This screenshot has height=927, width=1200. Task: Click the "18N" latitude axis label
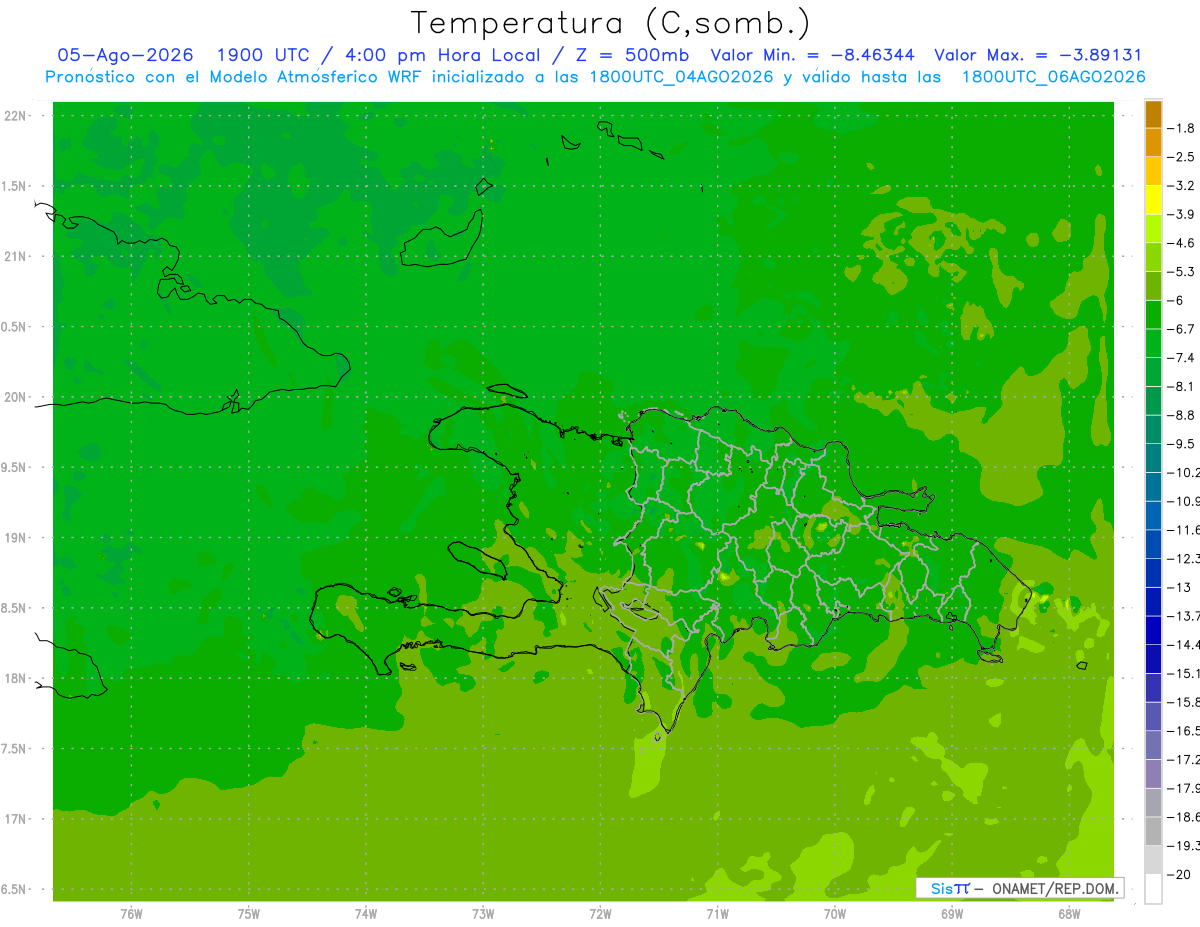(x=16, y=678)
